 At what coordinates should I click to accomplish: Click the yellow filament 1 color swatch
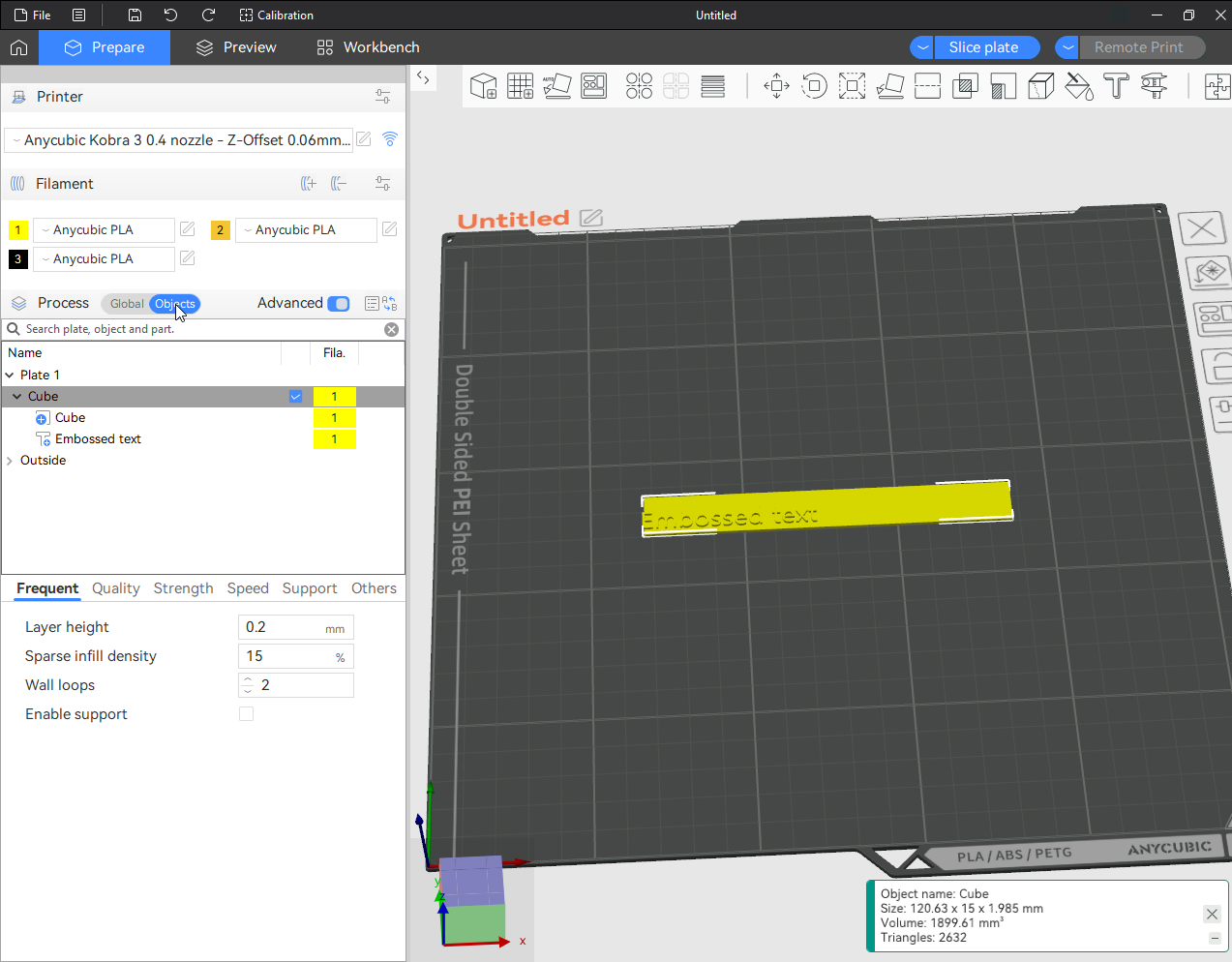(18, 230)
